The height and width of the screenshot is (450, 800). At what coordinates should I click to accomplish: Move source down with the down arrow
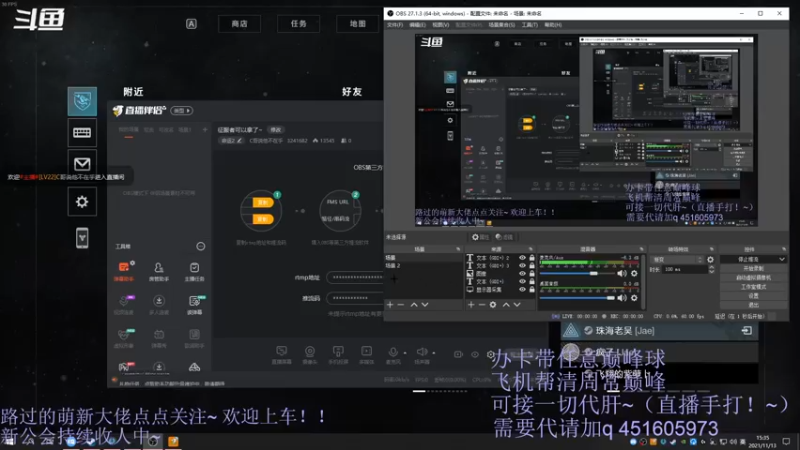(x=517, y=305)
